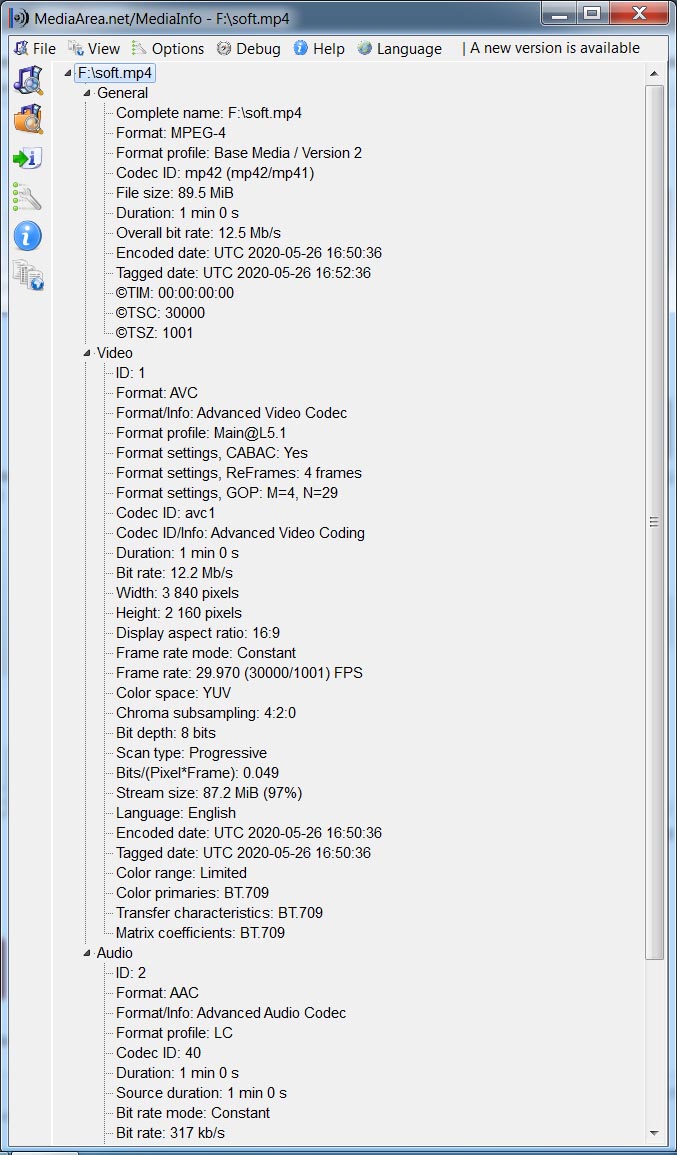Select 'Overall bit rate: 12.5 Mb/s' row

coord(198,233)
